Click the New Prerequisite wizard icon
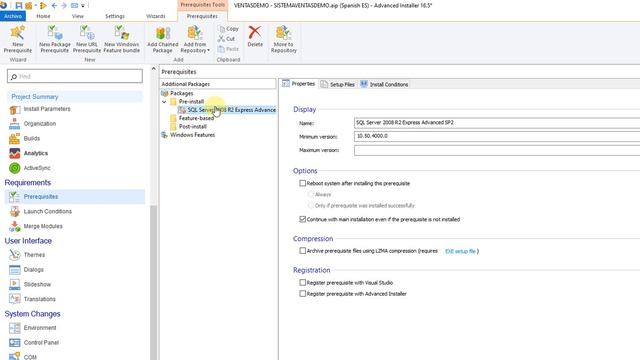Viewport: 640px width, 360px height. pos(18,39)
